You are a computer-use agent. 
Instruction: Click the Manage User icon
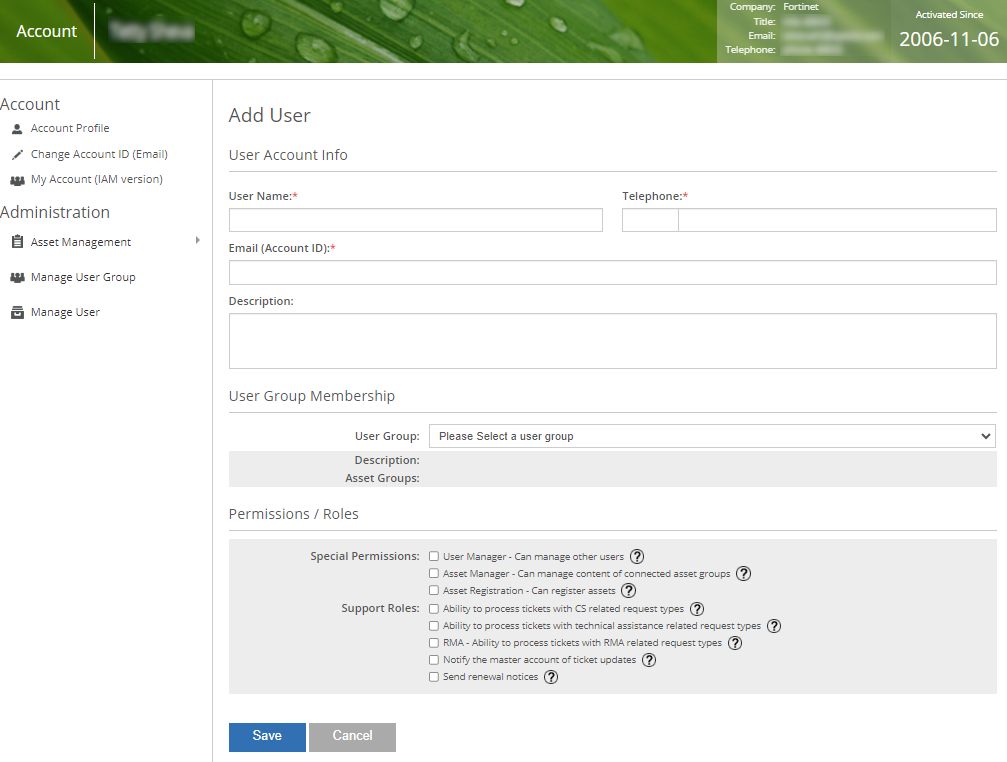(16, 312)
